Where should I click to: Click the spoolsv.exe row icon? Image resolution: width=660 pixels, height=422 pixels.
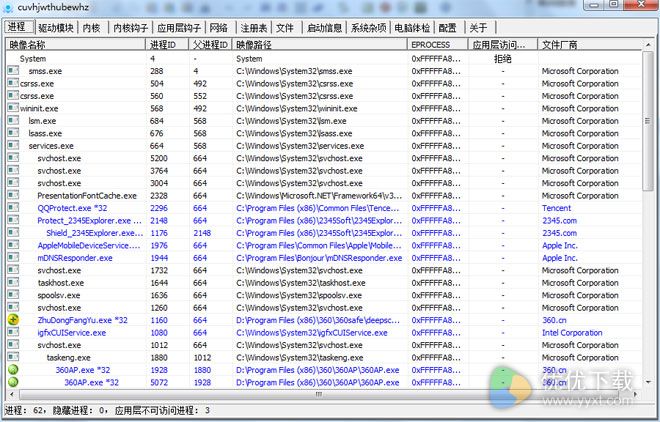[x=13, y=295]
